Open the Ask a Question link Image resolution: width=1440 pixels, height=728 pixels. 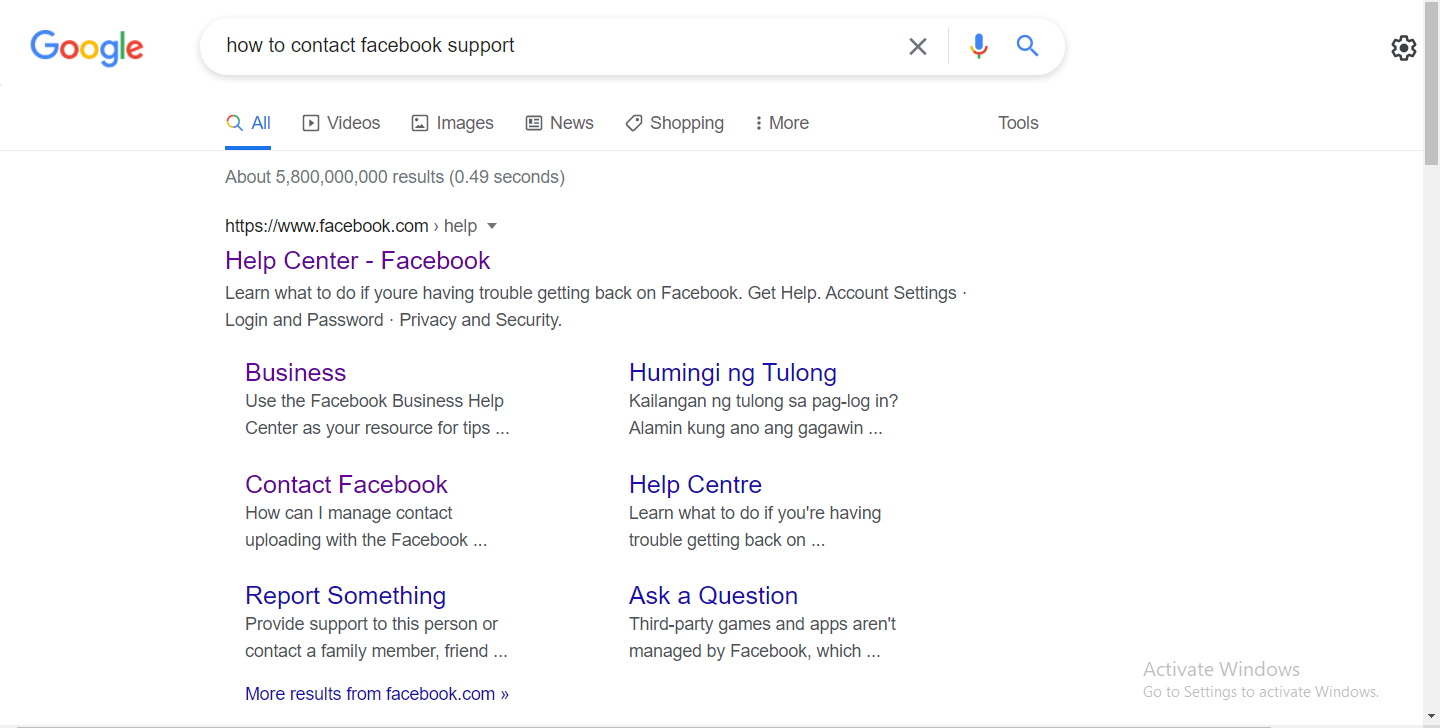pyautogui.click(x=713, y=595)
